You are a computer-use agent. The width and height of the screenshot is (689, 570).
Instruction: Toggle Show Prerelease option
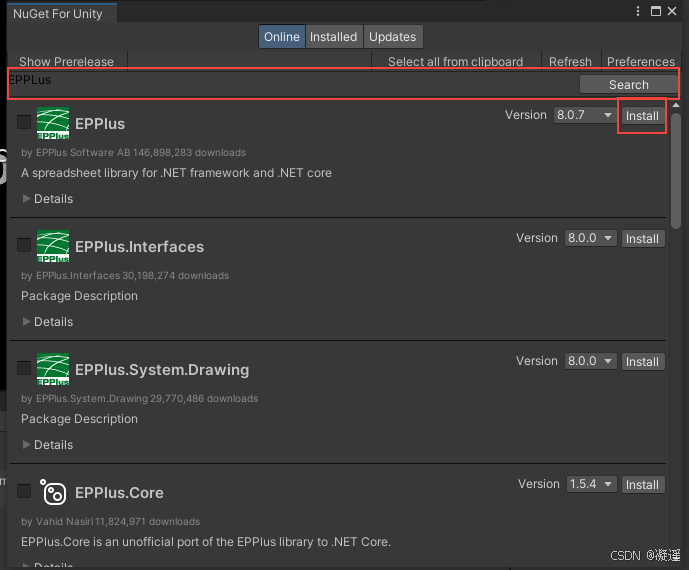(x=66, y=62)
